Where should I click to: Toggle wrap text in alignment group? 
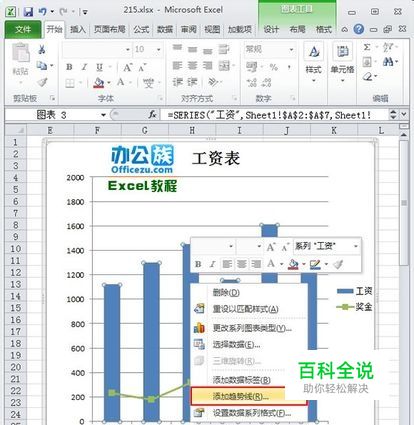(x=224, y=49)
